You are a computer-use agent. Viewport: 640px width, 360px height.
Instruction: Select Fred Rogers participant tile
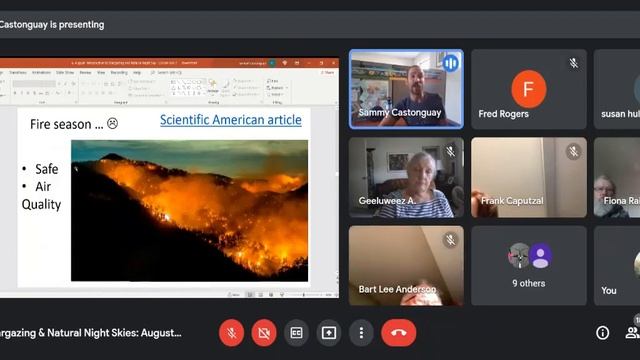click(529, 89)
